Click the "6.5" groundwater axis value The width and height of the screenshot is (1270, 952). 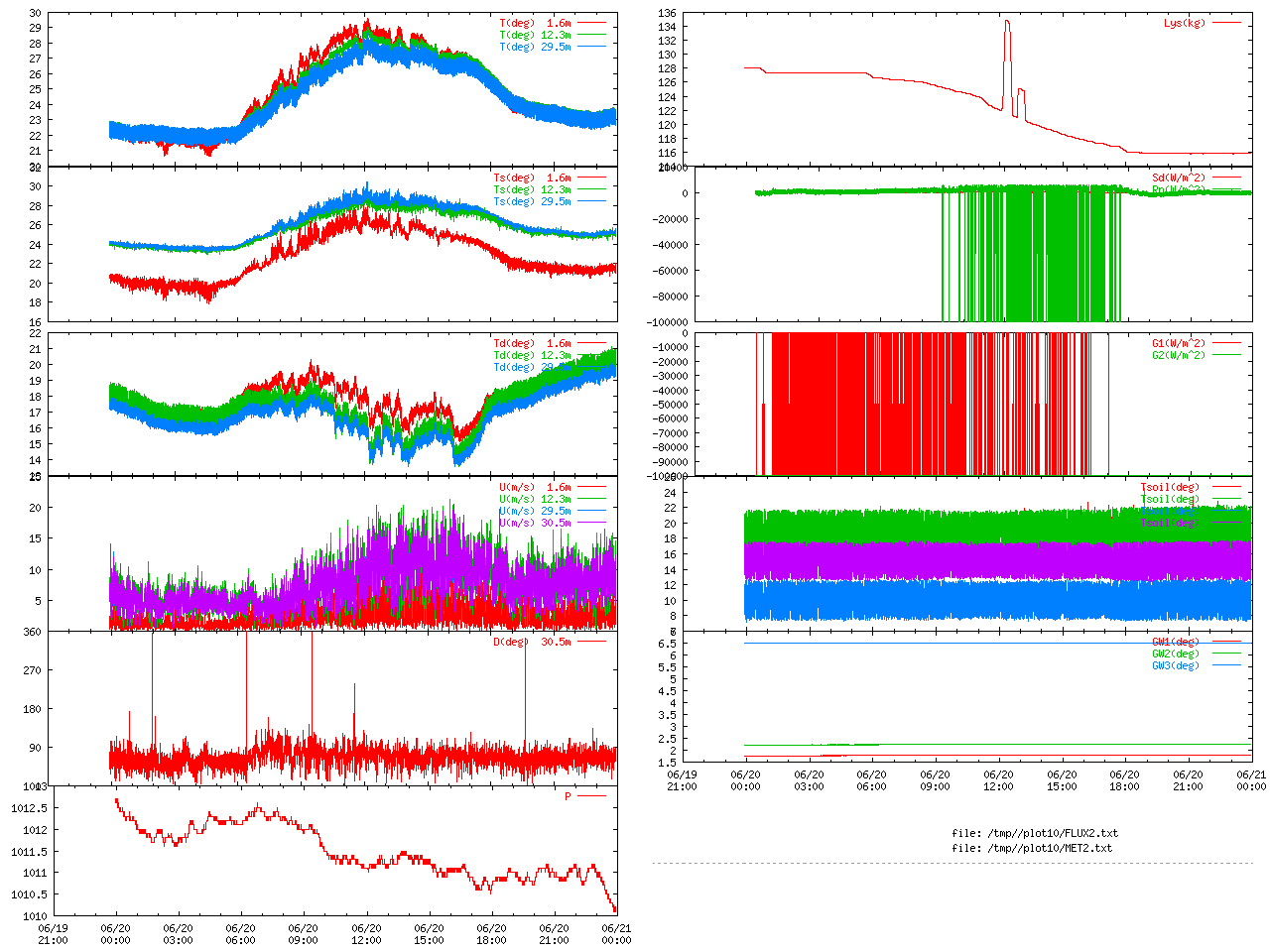pyautogui.click(x=667, y=644)
